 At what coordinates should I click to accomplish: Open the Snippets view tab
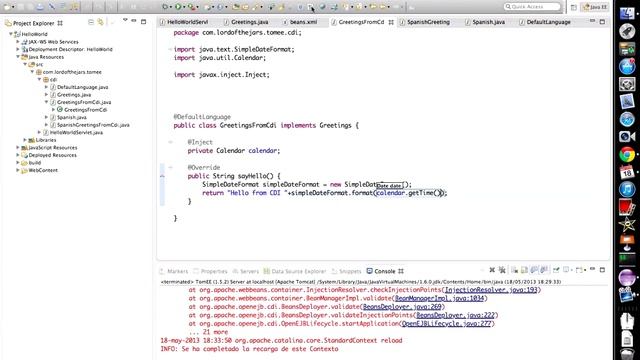[347, 271]
